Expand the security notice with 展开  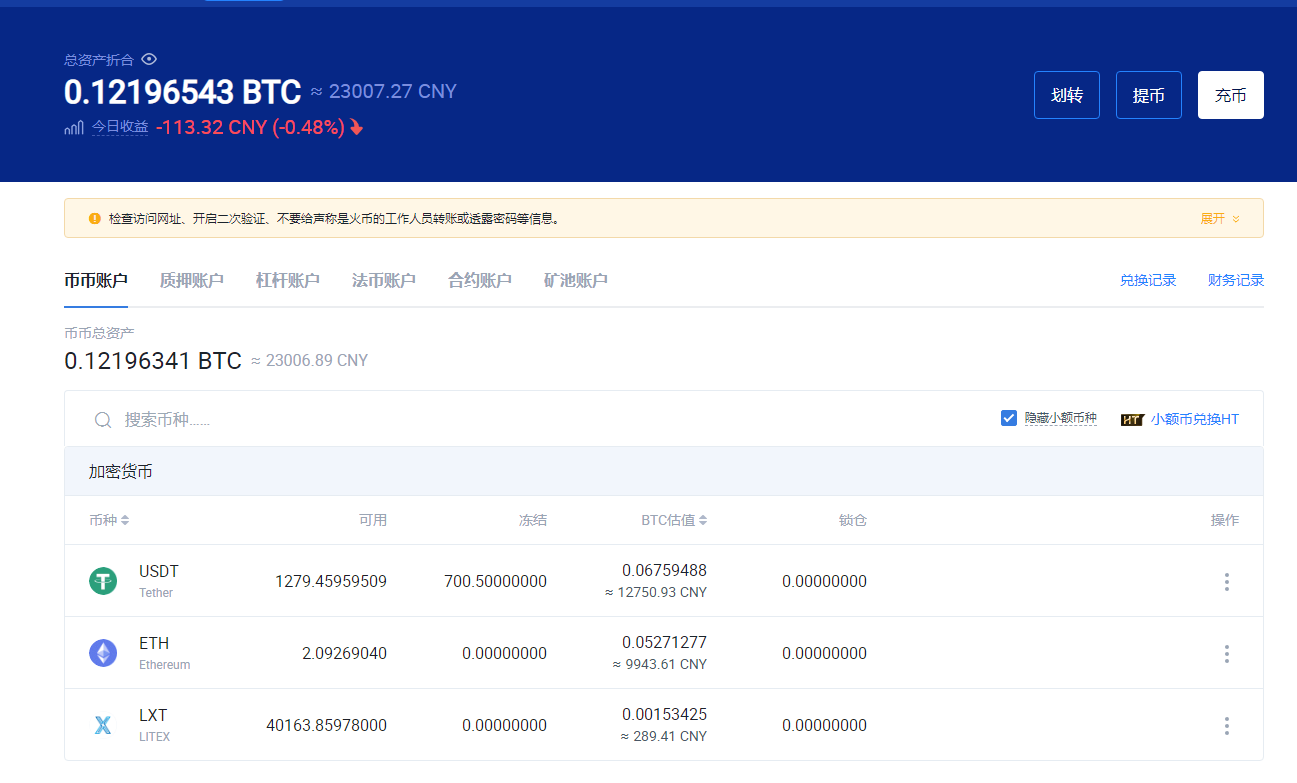click(x=1220, y=218)
